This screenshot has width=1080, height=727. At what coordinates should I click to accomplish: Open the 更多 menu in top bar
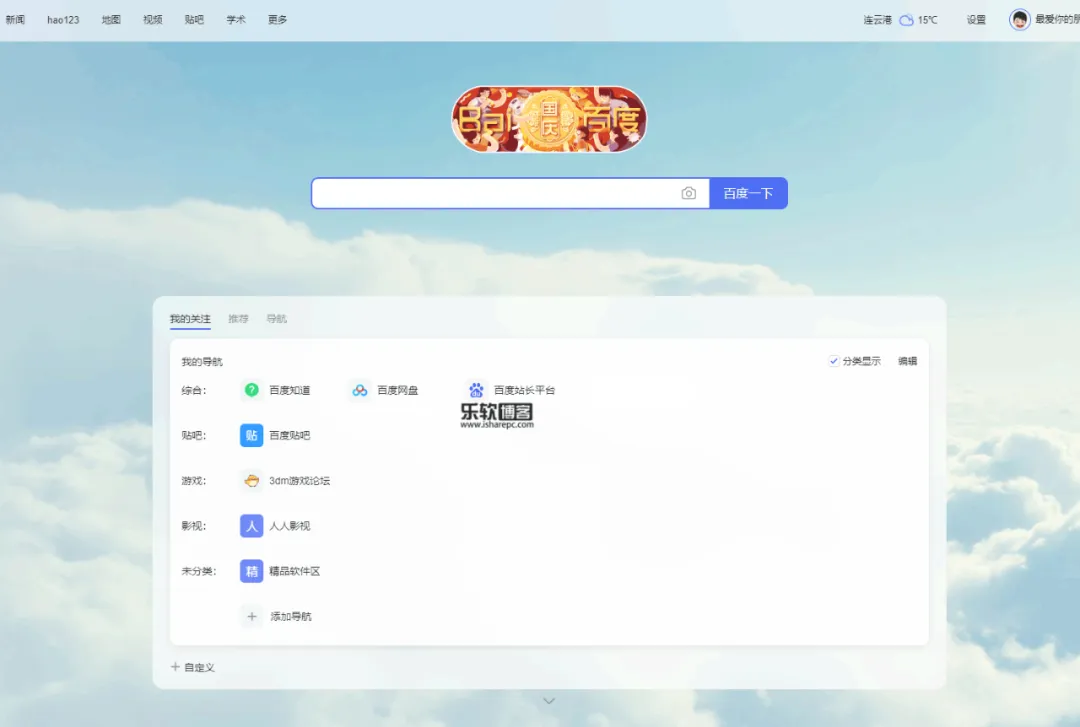point(277,20)
